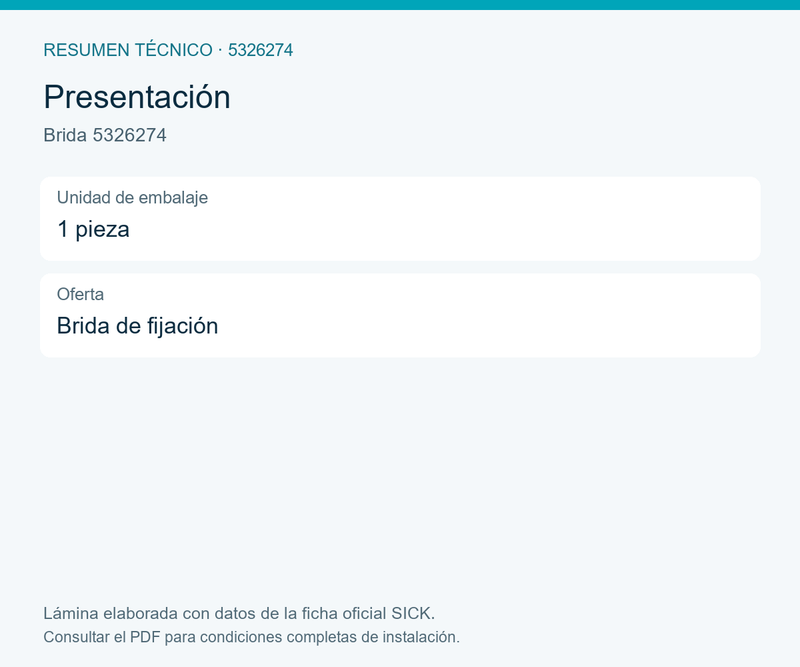The height and width of the screenshot is (667, 800).
Task: Select the 'Consultar el PDF' footer note
Action: [251, 637]
